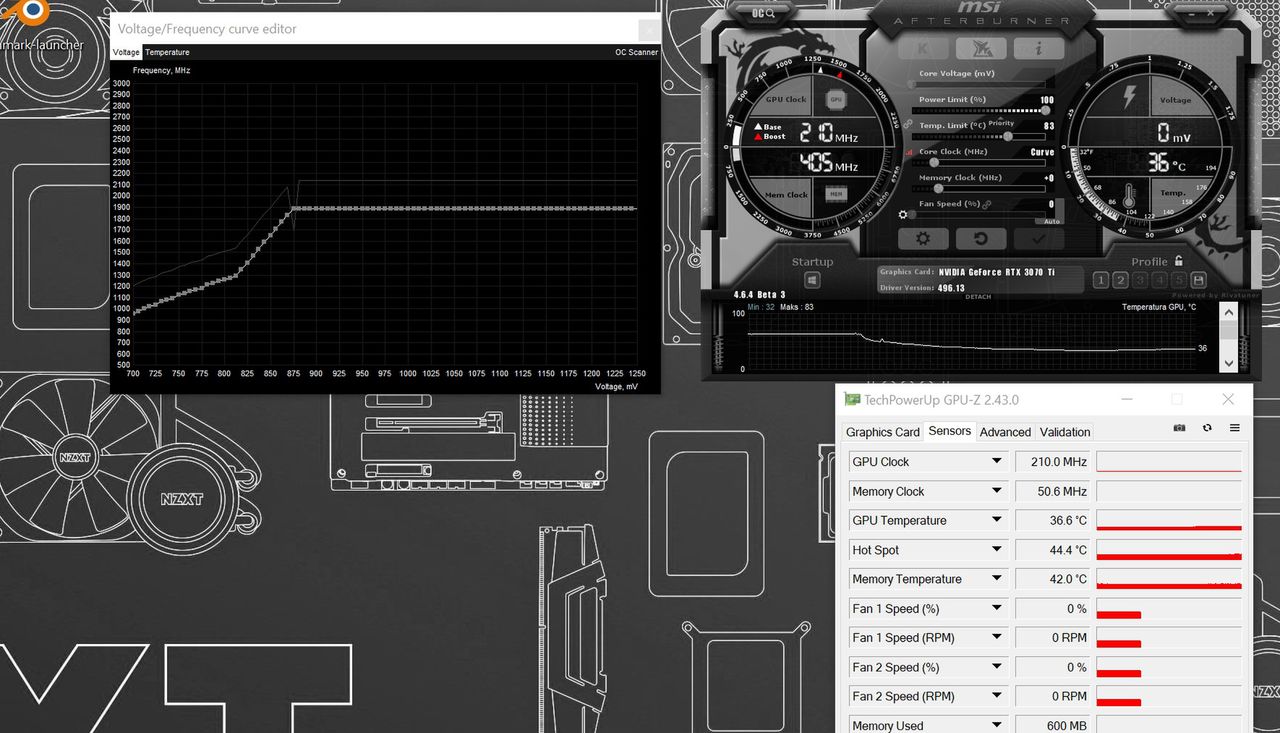Open the Graphics Card tab in GPU-Z

[883, 432]
